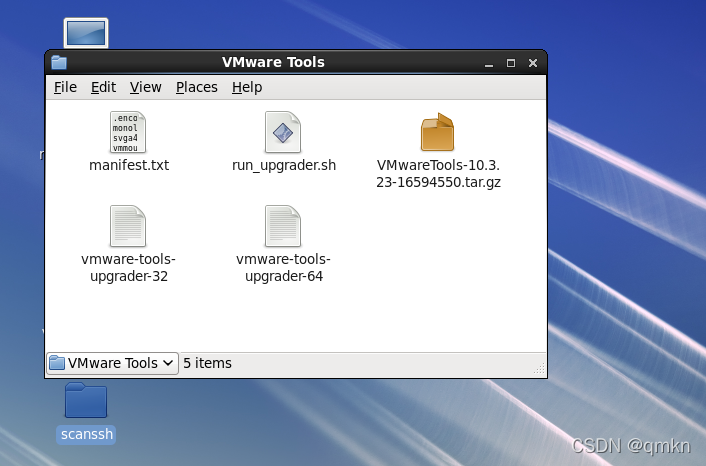The width and height of the screenshot is (706, 466).
Task: Select the VMwareTools tar.gz archive icon
Action: [438, 132]
